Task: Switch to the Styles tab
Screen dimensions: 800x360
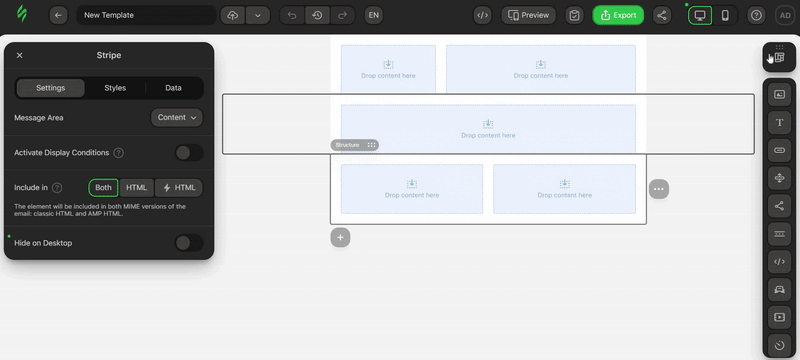Action: click(115, 88)
